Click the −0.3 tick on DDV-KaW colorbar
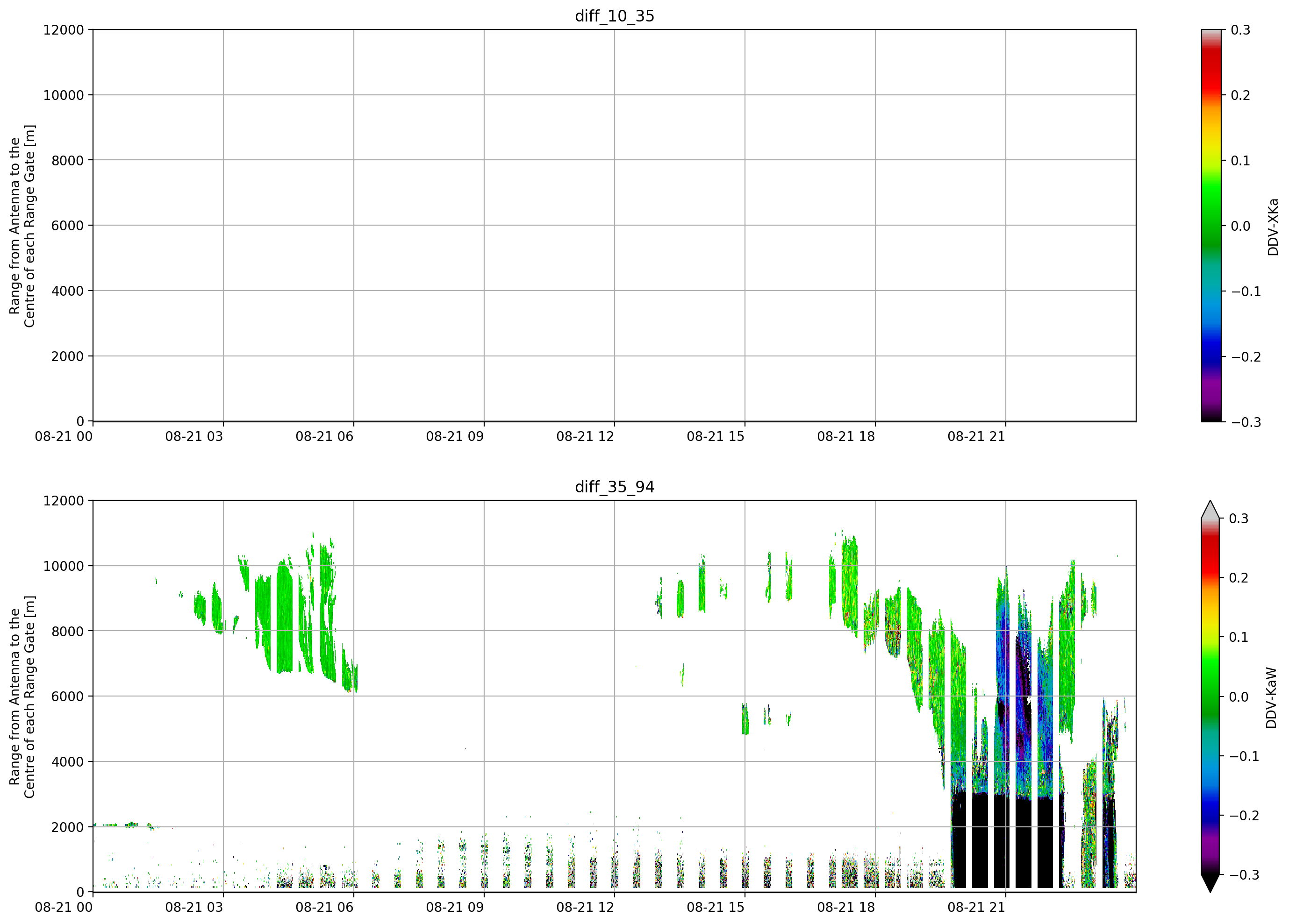 coord(1244,874)
